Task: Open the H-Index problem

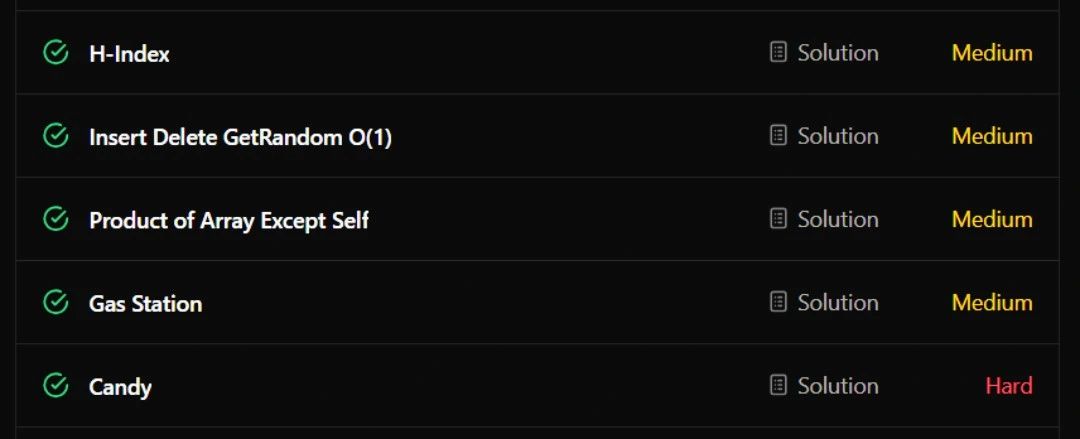Action: pos(129,54)
